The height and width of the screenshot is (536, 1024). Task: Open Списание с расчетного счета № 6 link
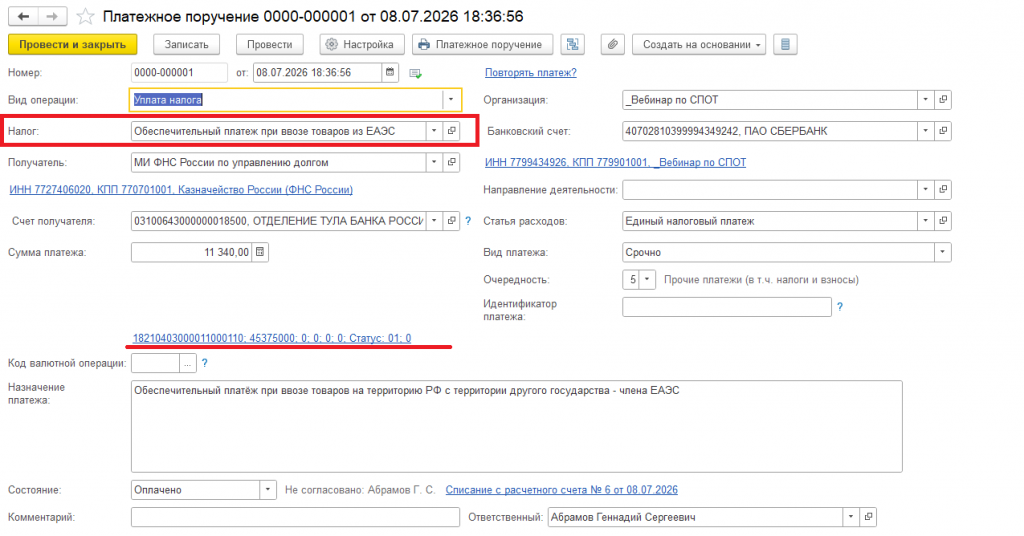tap(562, 490)
